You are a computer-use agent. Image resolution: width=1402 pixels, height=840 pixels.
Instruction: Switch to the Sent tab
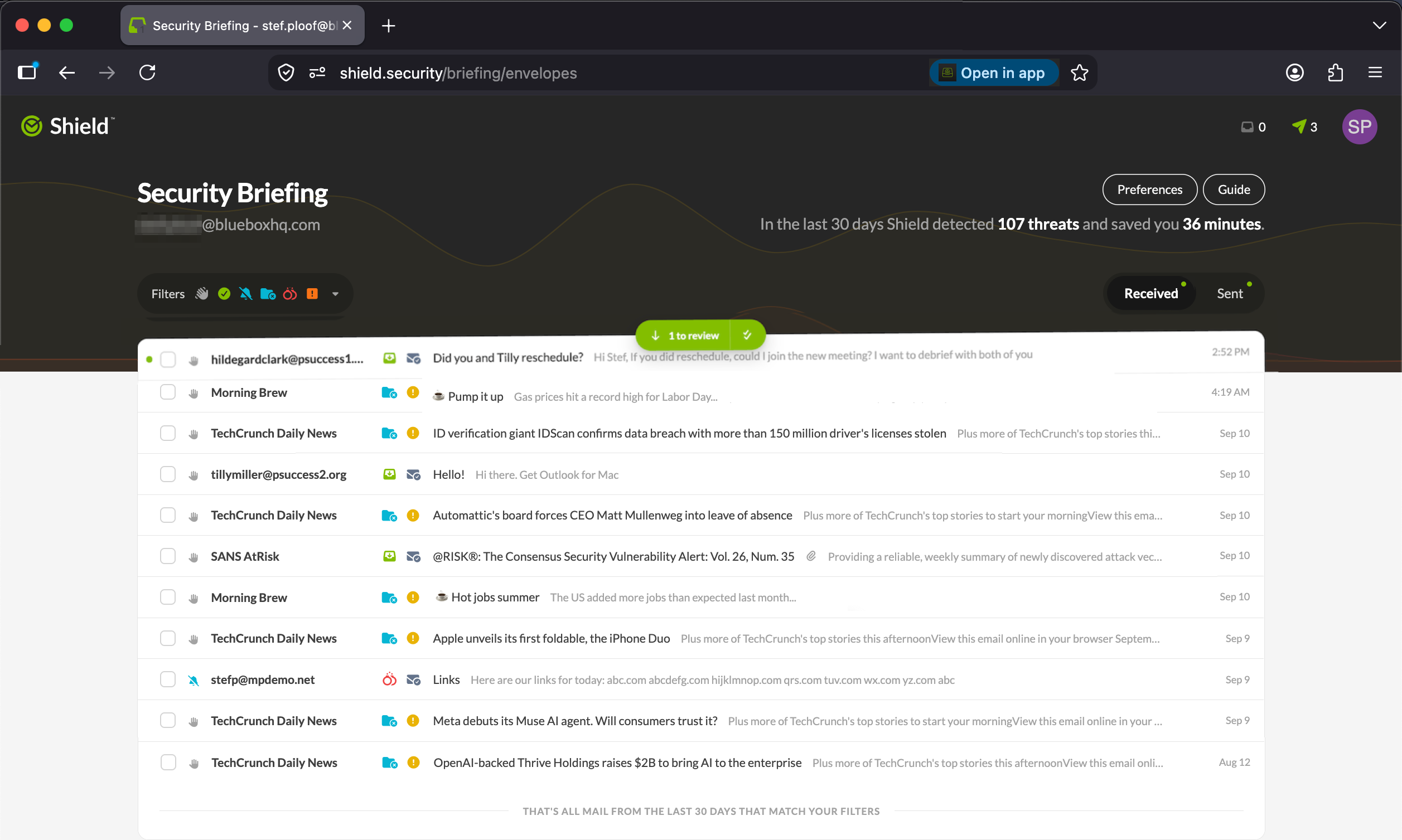tap(1230, 293)
